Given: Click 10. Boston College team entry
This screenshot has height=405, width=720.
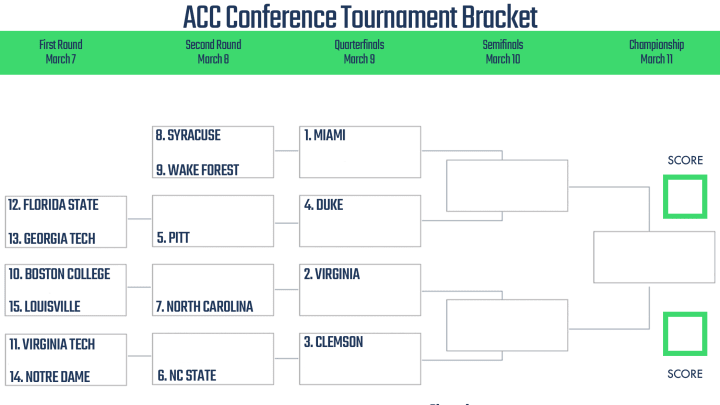Looking at the screenshot, I should [59, 274].
